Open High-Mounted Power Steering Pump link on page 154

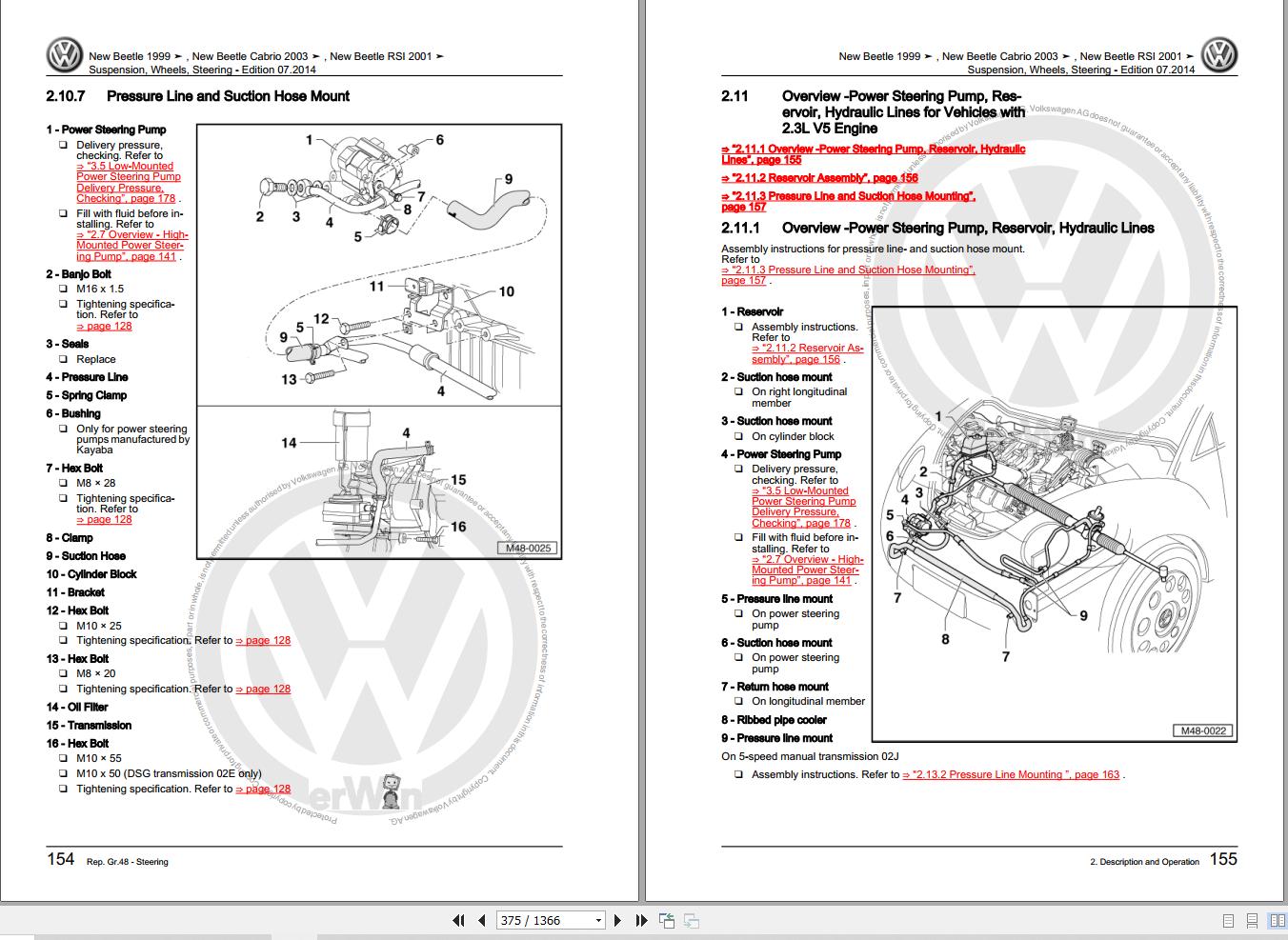tap(131, 246)
